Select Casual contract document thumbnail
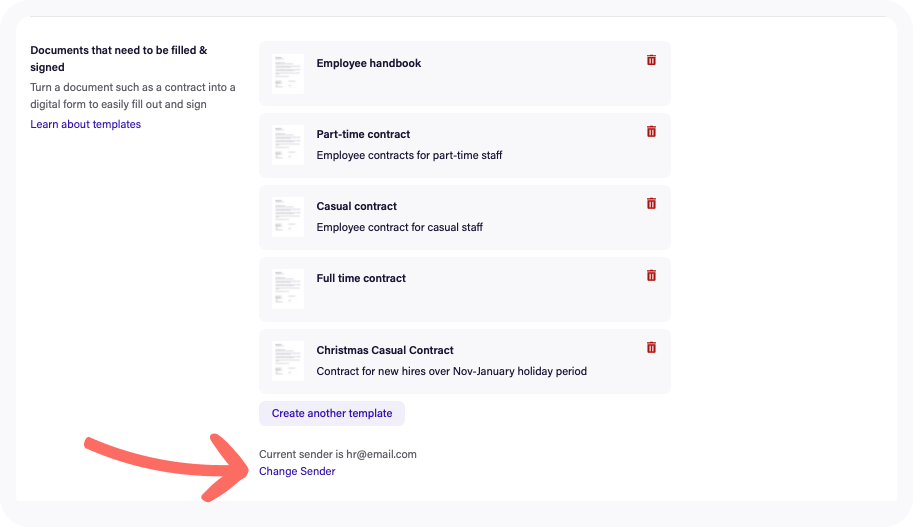This screenshot has width=913, height=528. coord(288,218)
